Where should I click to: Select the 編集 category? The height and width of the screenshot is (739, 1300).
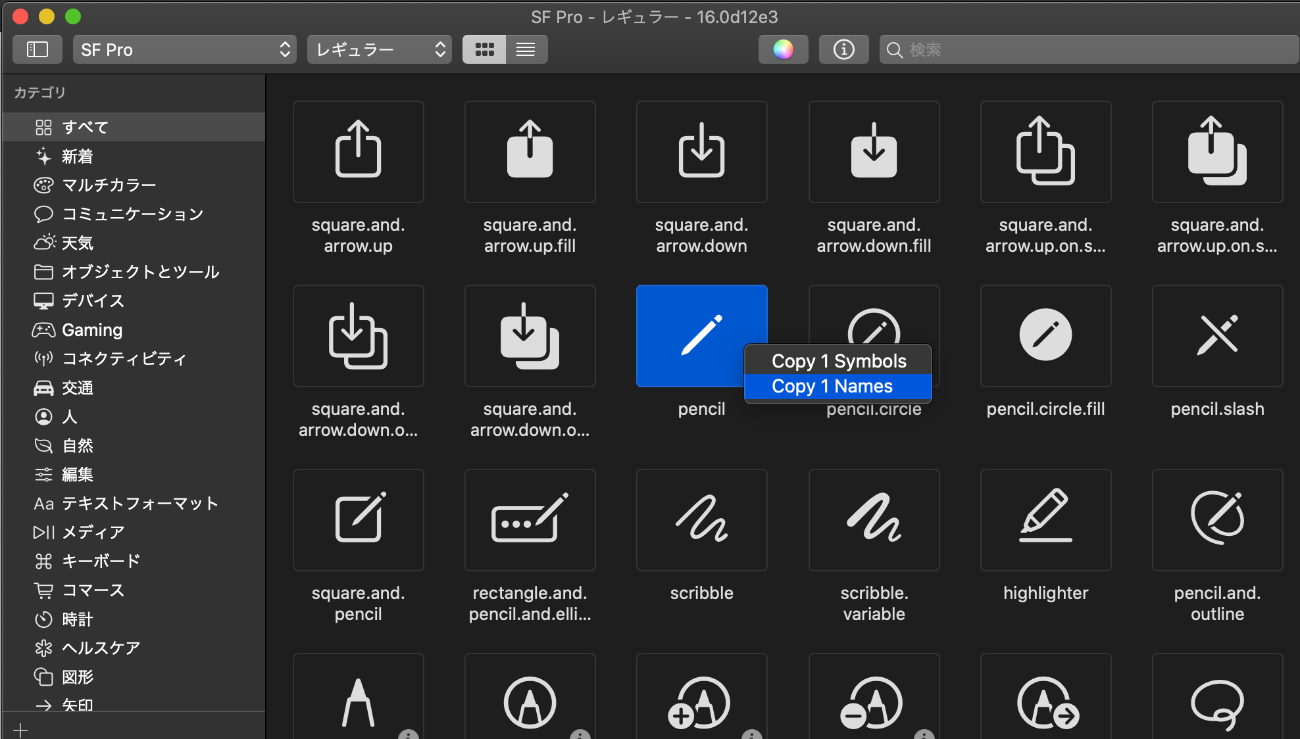133,475
